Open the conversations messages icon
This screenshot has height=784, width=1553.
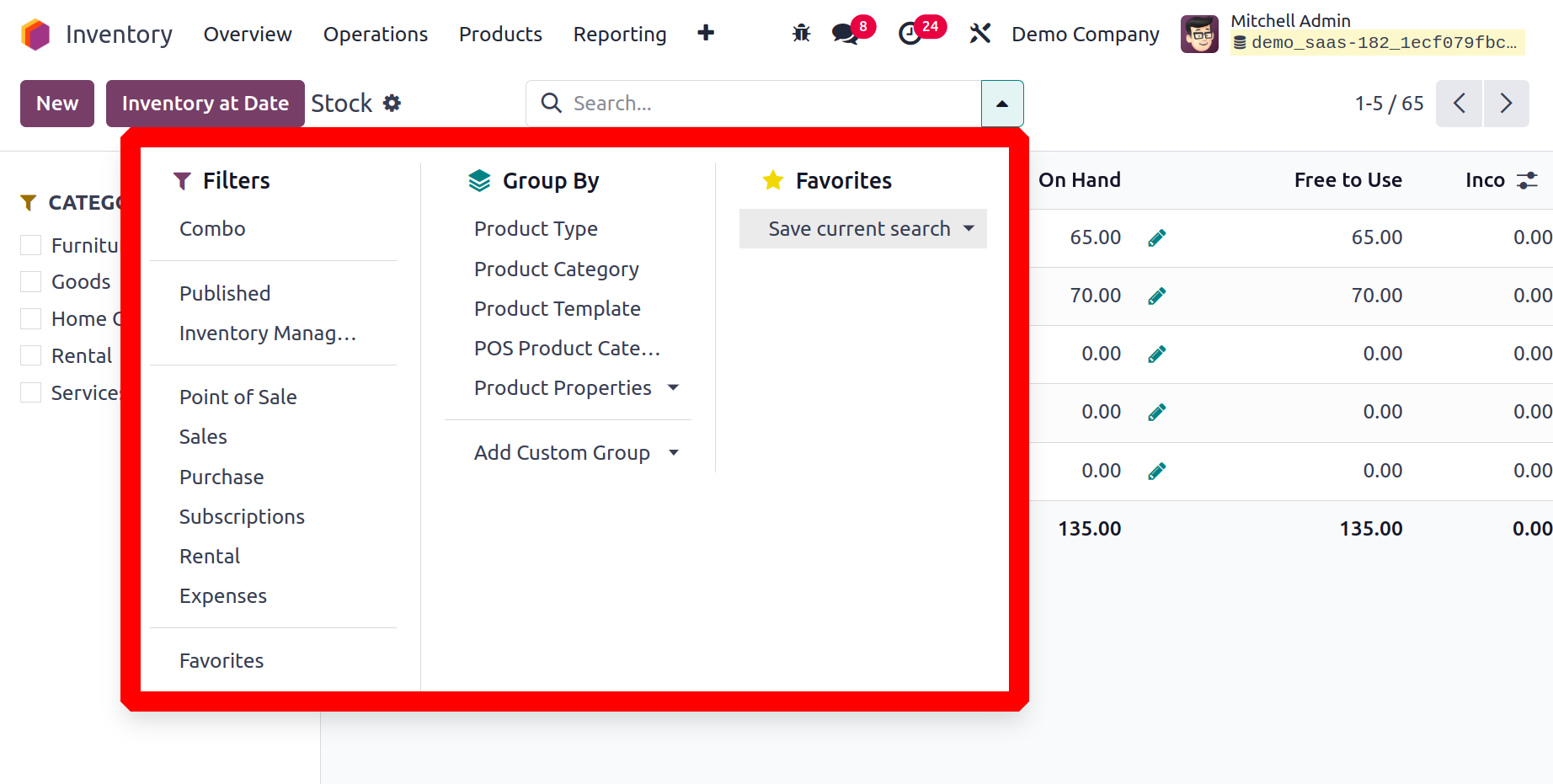tap(845, 34)
